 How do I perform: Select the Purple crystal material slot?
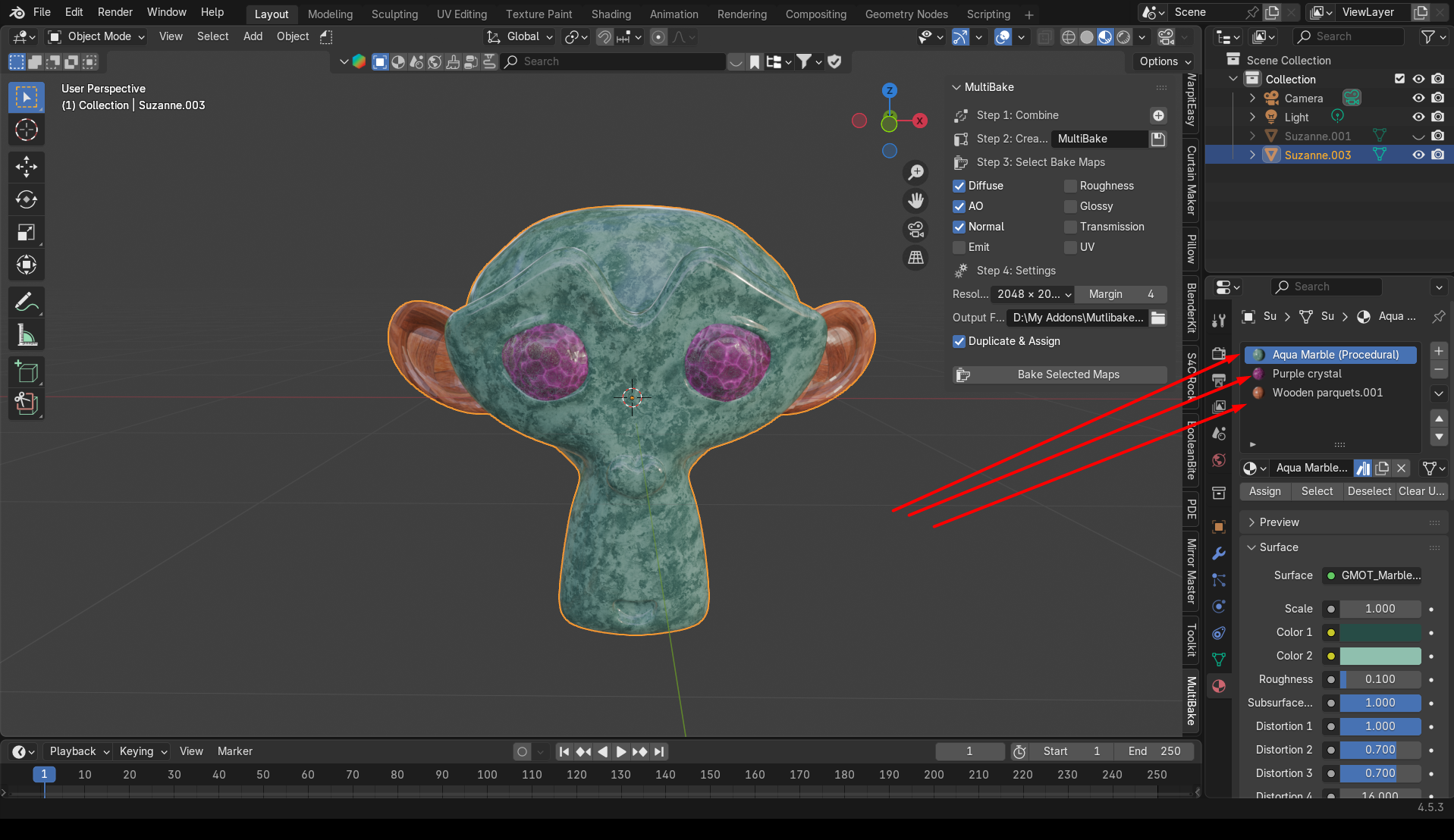click(x=1306, y=374)
